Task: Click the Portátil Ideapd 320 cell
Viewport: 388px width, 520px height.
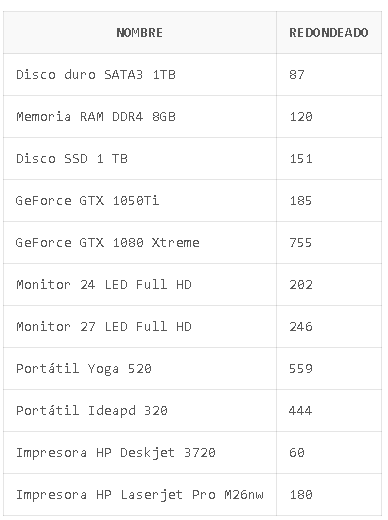Action: coord(140,410)
